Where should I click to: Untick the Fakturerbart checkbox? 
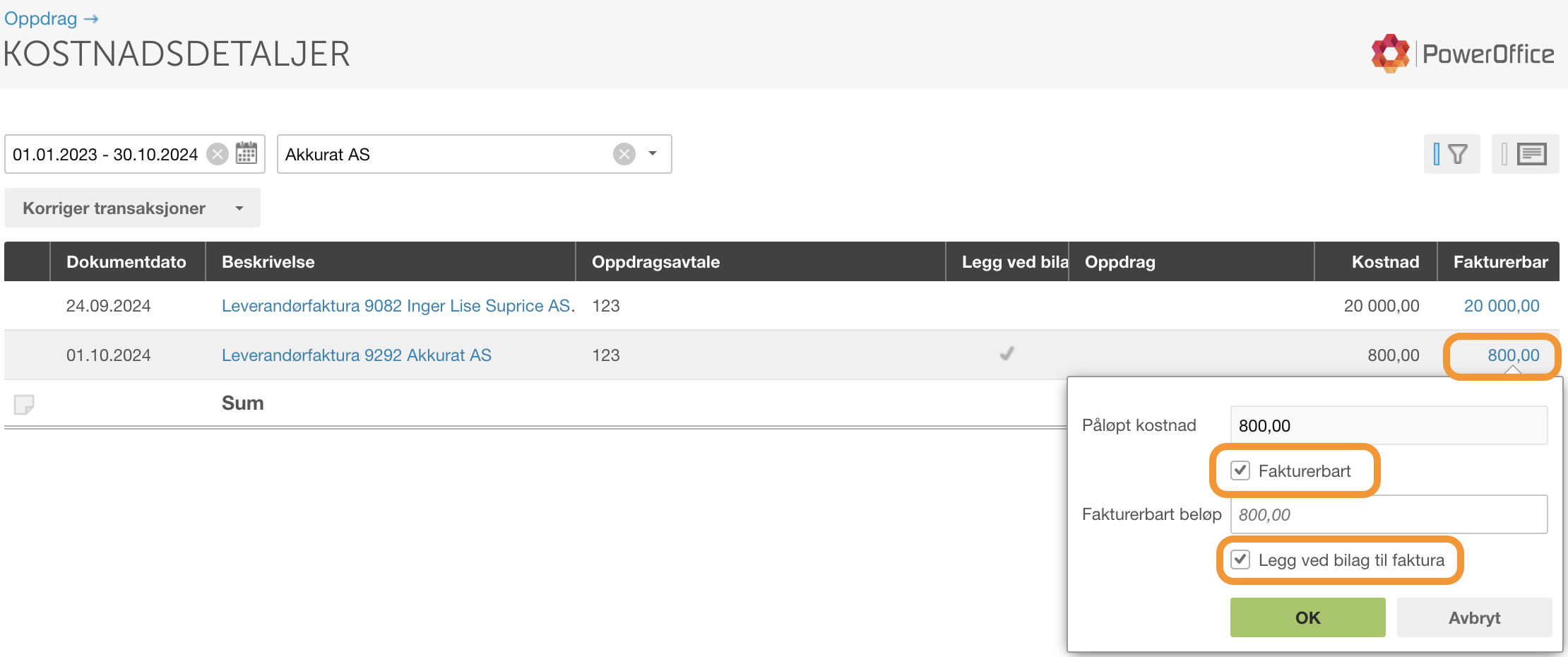[1240, 470]
